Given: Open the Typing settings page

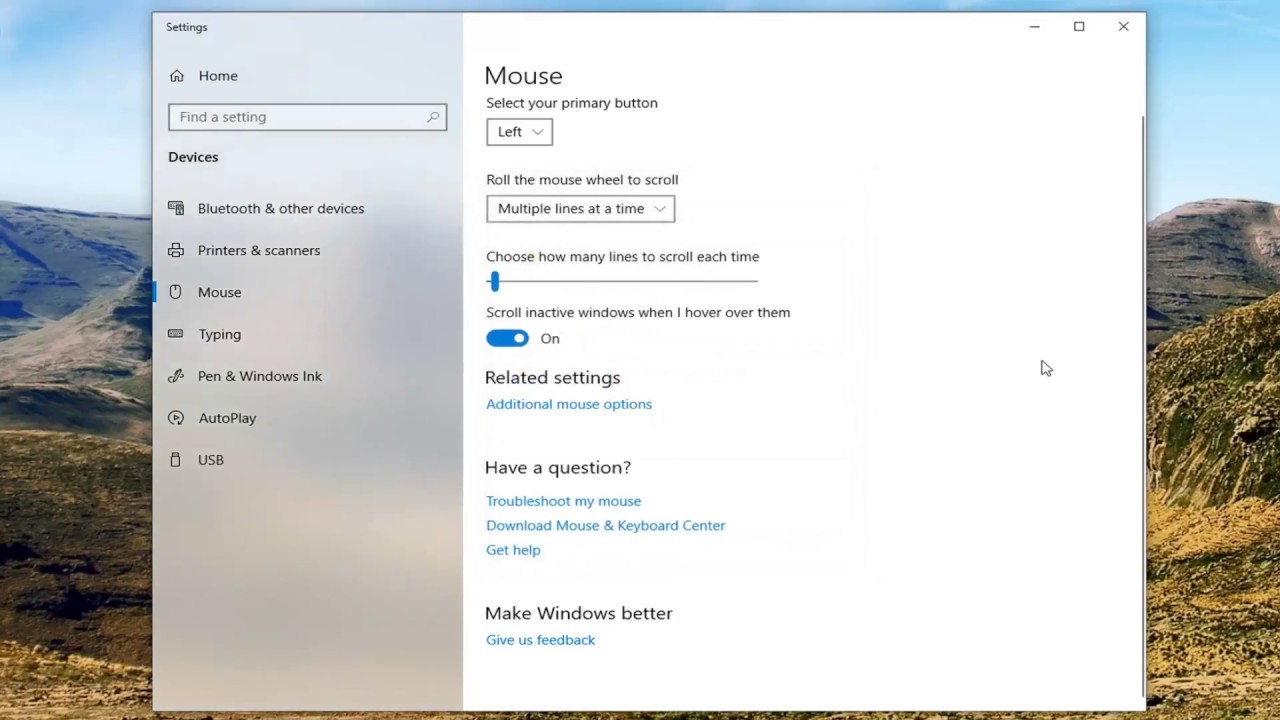Looking at the screenshot, I should pos(219,334).
